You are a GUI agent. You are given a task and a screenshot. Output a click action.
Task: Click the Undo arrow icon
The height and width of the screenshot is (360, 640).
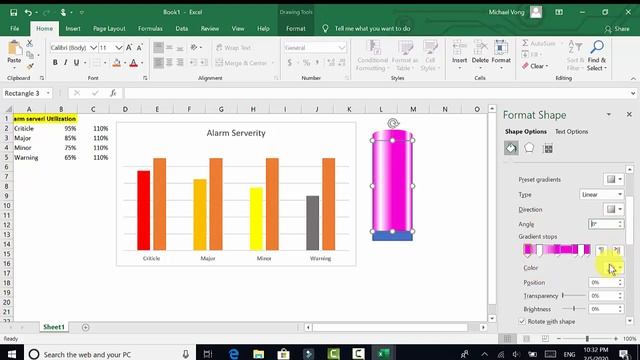point(28,12)
